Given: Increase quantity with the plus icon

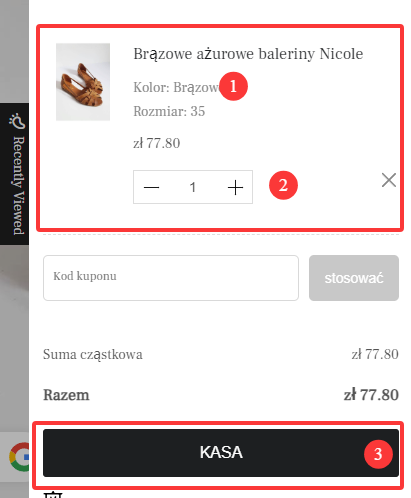Looking at the screenshot, I should pos(235,187).
